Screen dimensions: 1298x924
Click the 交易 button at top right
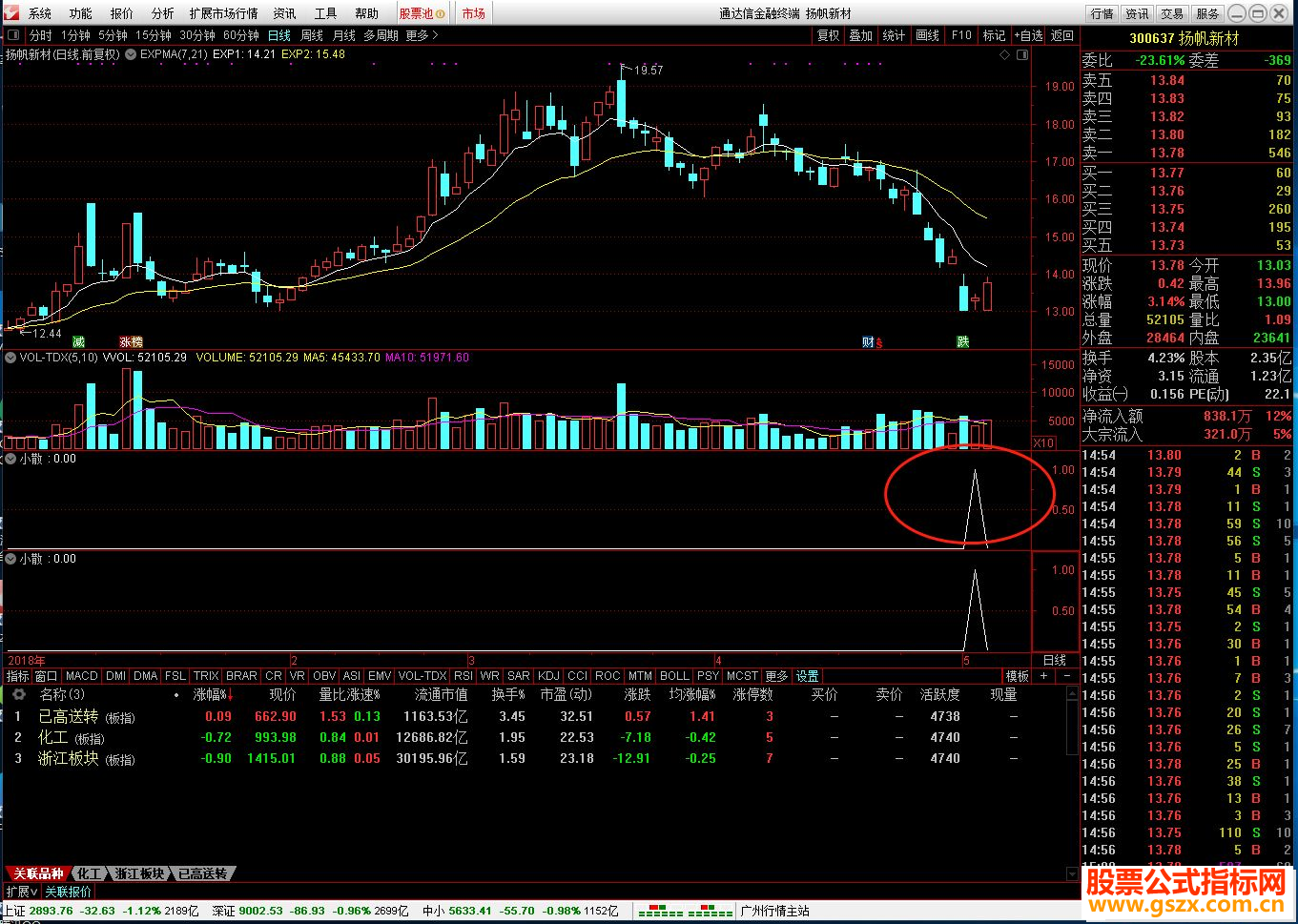1173,13
